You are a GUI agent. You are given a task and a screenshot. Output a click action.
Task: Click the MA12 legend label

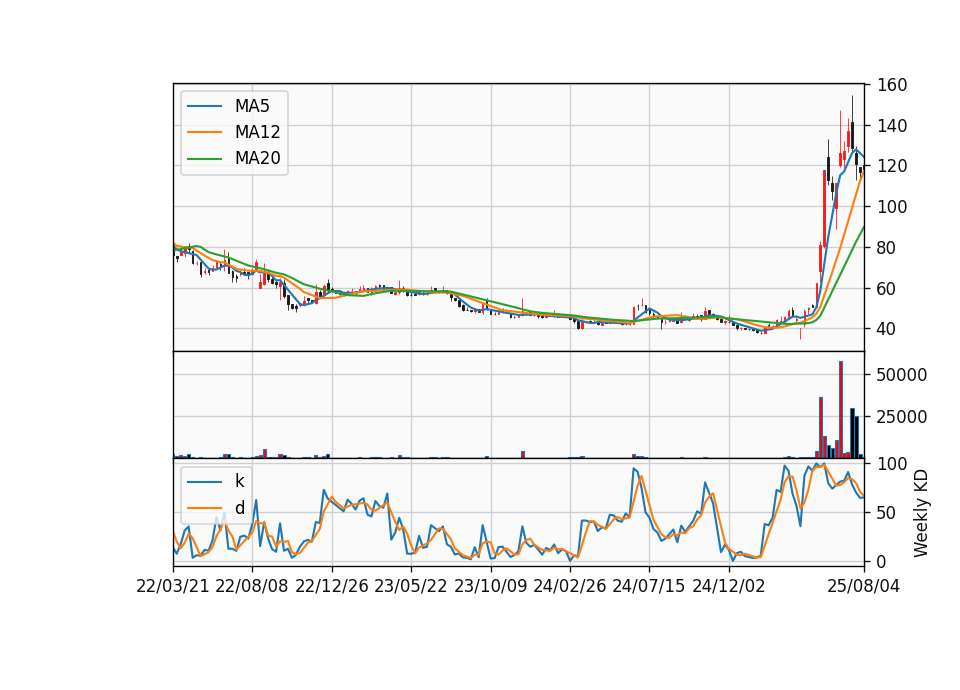(257, 132)
